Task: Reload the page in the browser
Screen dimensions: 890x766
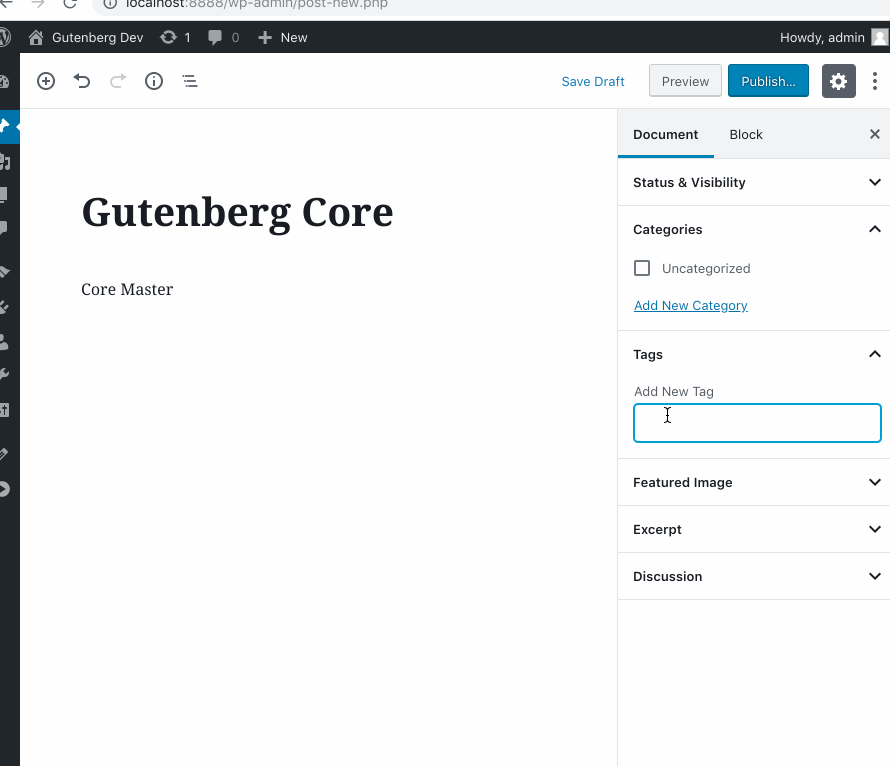Action: click(x=70, y=3)
